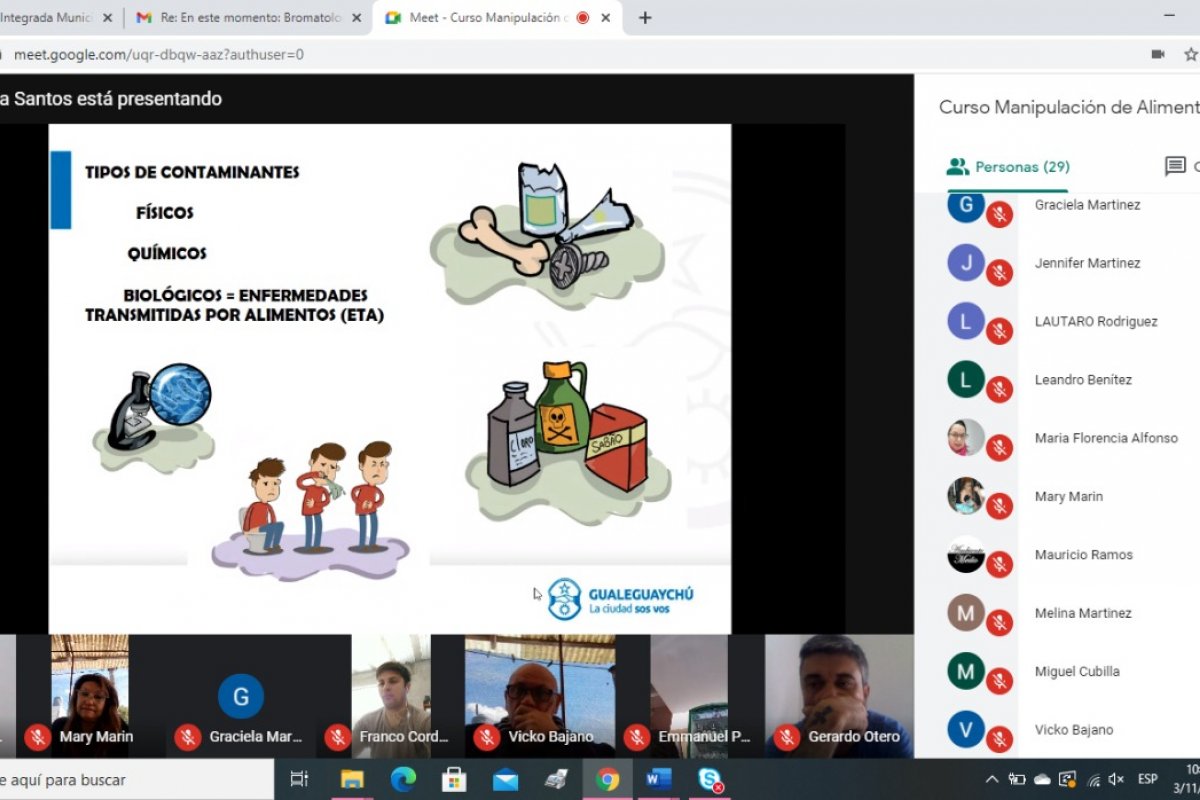Switch to the Personas (29) tab

click(x=1008, y=167)
